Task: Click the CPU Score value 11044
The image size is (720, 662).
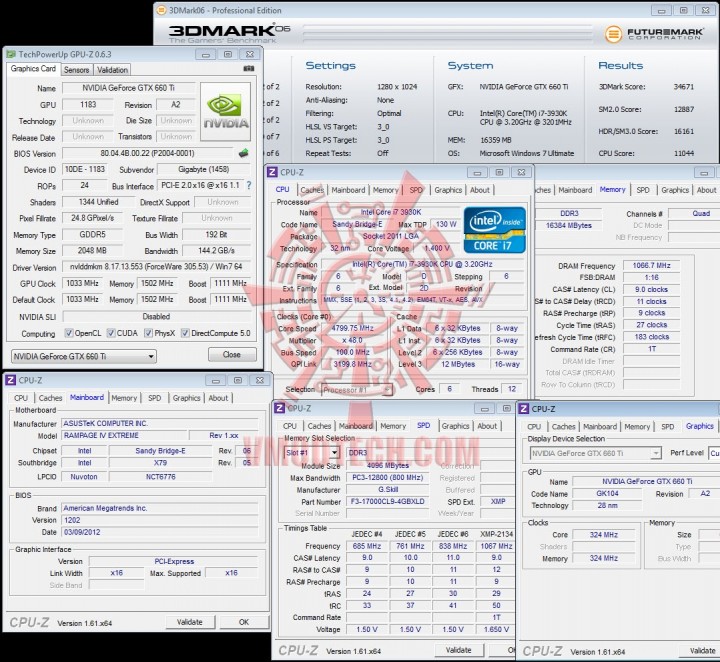Action: 684,153
